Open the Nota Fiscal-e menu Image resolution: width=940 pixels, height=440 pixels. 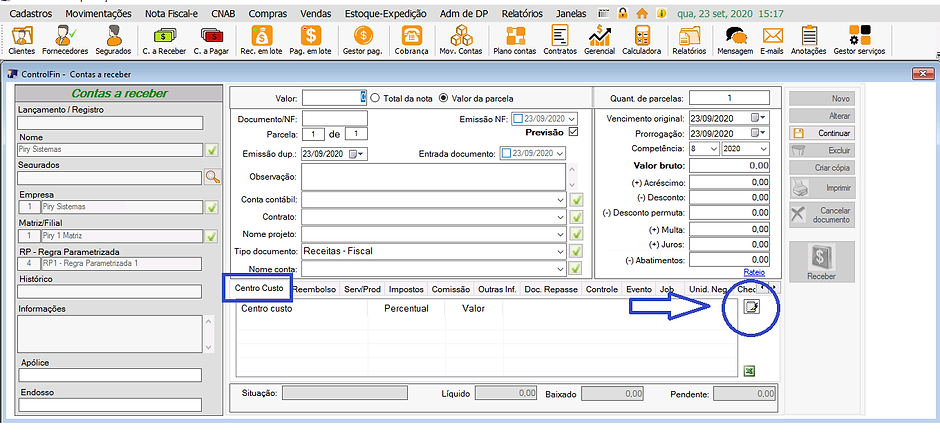(x=172, y=13)
